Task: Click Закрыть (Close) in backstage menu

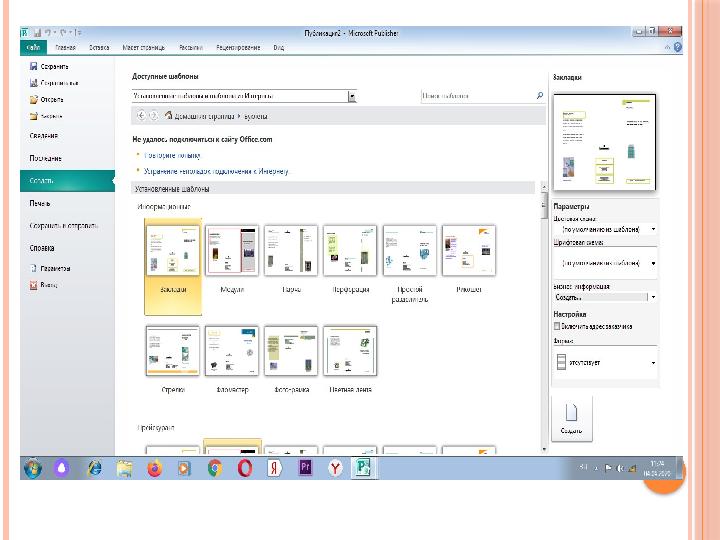Action: 46,116
